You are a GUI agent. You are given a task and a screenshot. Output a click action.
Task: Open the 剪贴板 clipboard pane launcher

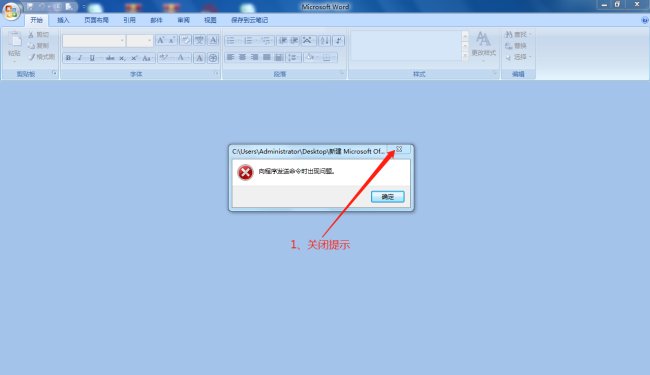click(54, 73)
